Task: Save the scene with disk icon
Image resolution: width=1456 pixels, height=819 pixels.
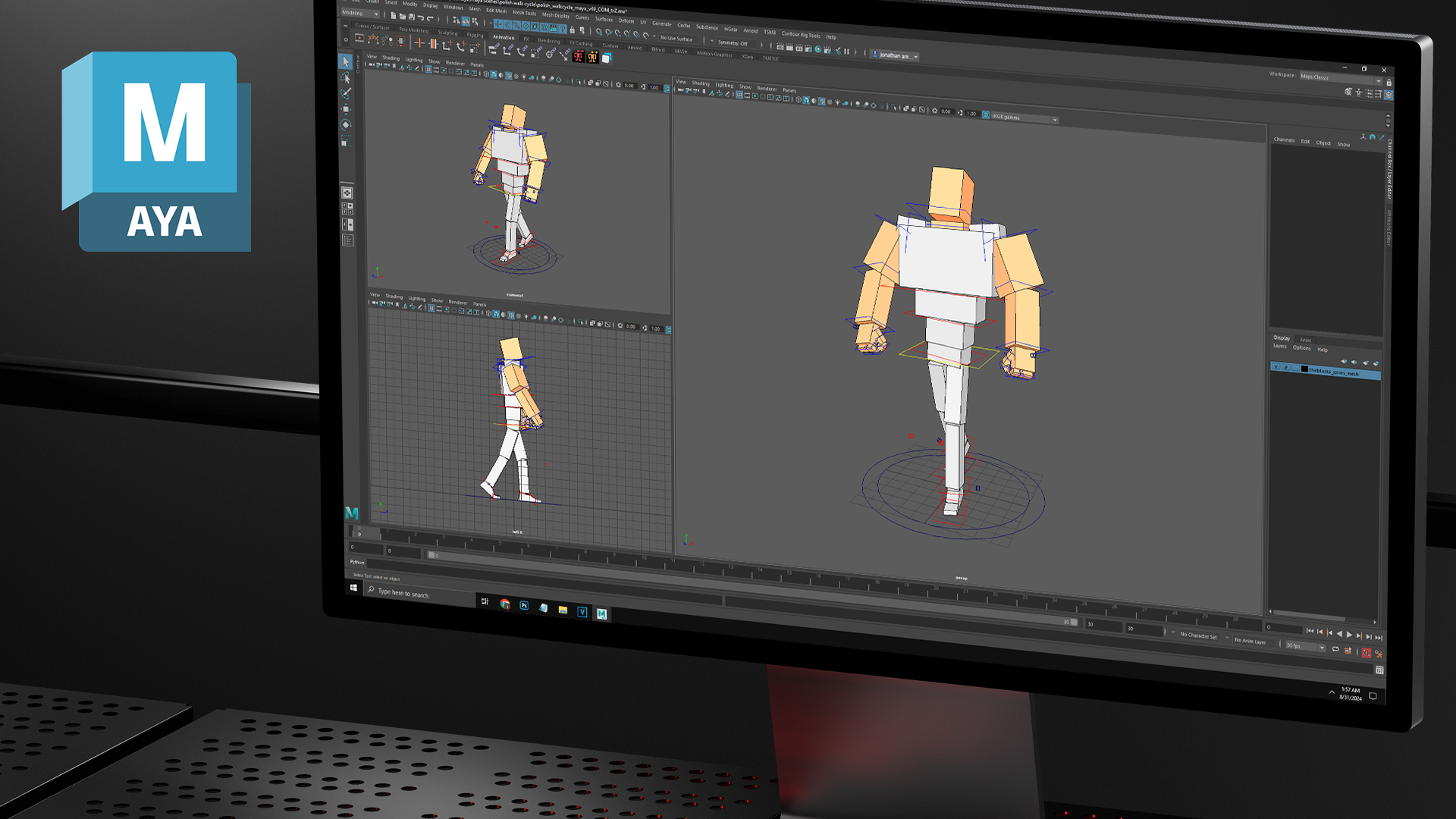Action: pos(411,17)
